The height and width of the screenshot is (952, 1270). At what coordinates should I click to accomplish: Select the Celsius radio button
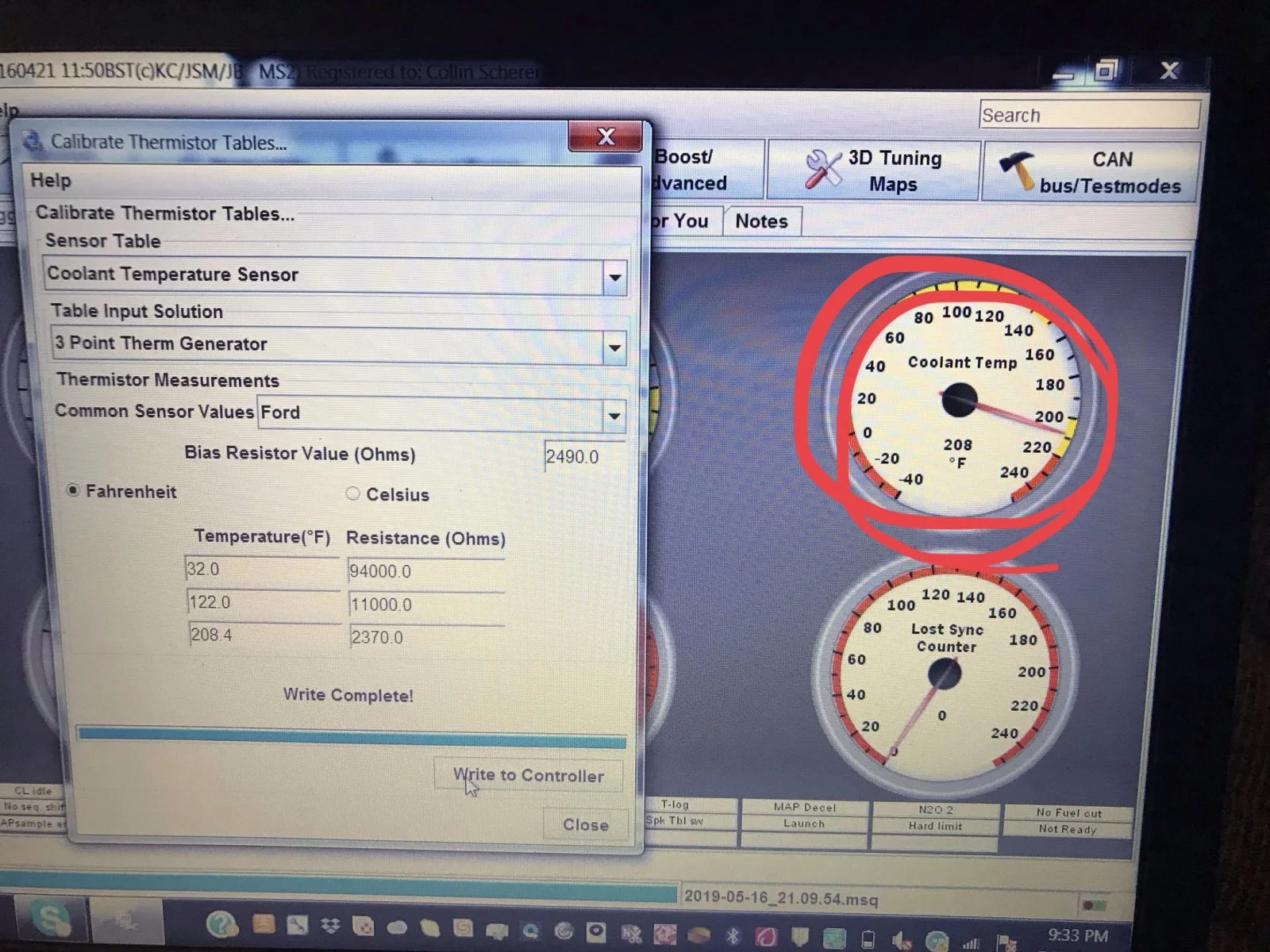[x=352, y=493]
